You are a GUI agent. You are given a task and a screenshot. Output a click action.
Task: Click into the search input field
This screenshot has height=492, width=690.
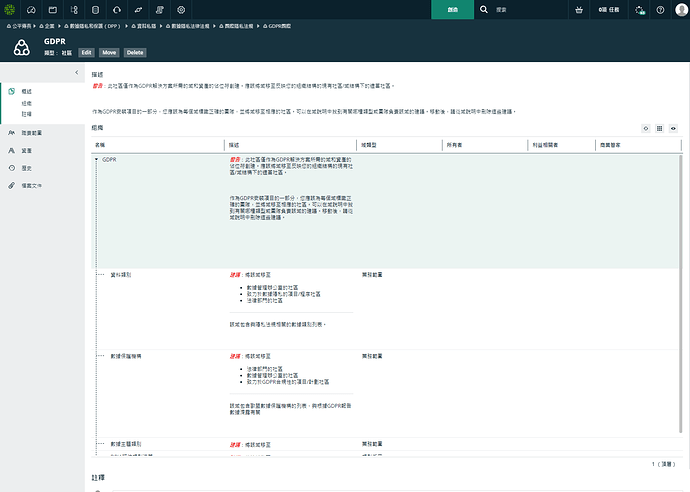528,10
